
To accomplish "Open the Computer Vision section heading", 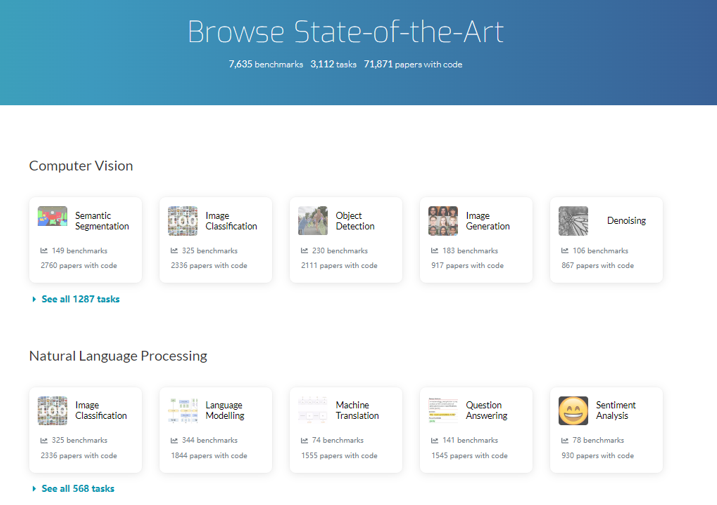I will pos(81,166).
